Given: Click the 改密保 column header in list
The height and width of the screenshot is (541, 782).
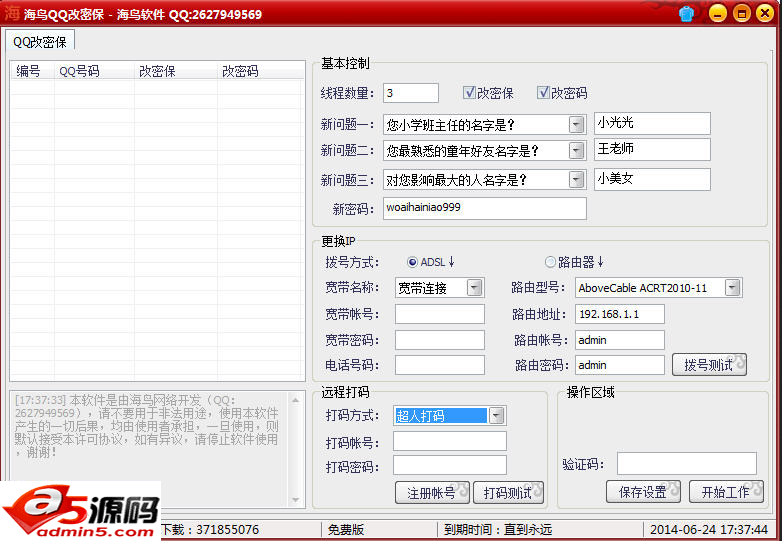Looking at the screenshot, I should click(x=176, y=71).
